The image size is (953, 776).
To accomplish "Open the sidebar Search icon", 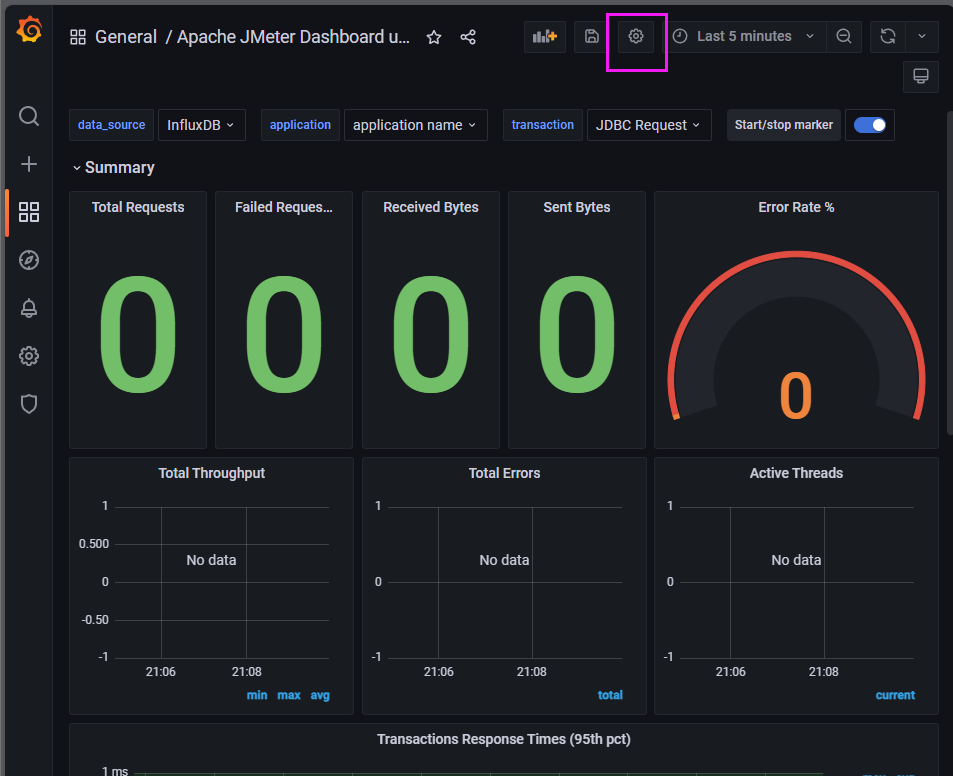I will click(29, 115).
